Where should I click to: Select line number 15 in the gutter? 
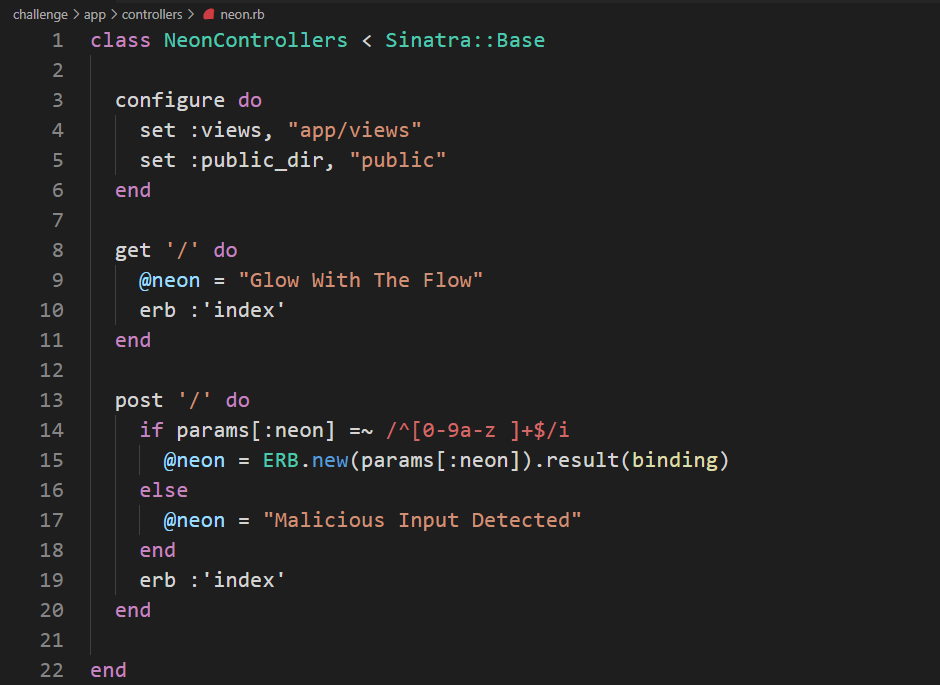coord(52,460)
